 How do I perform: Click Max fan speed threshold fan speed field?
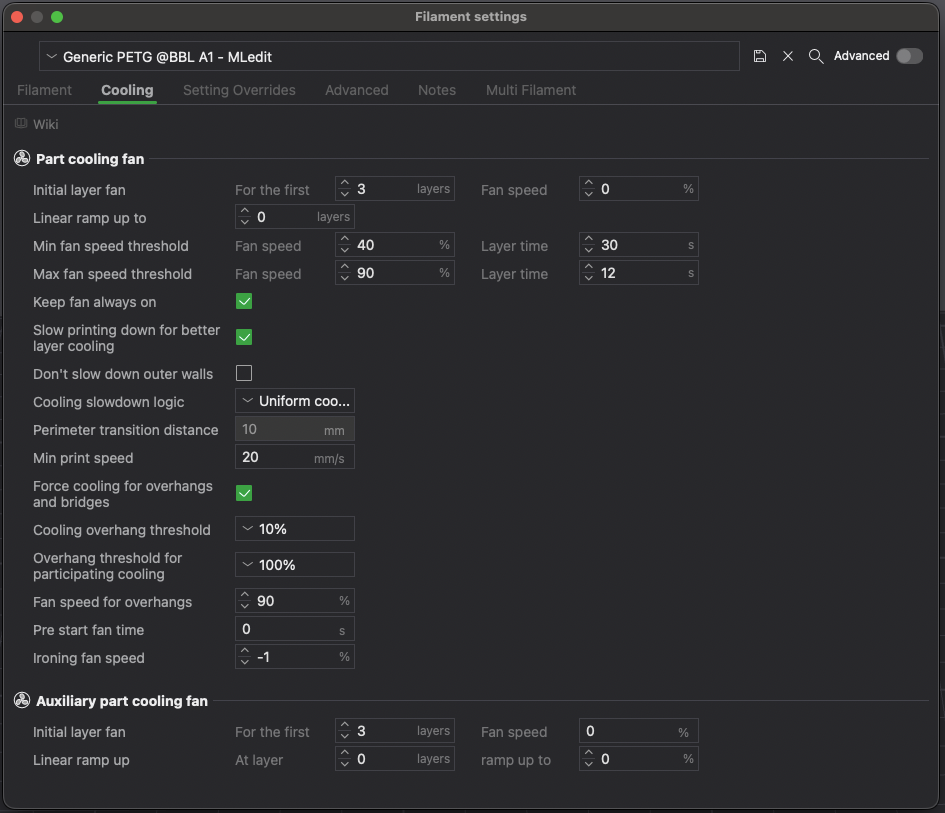click(x=395, y=272)
